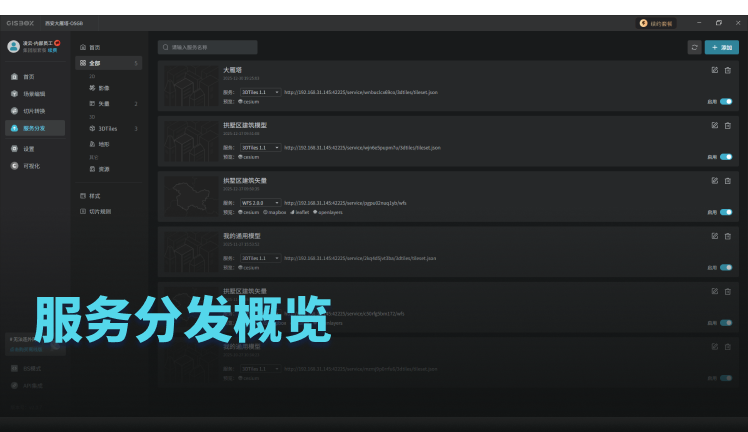Click the 添加 button to add a service

coord(721,47)
